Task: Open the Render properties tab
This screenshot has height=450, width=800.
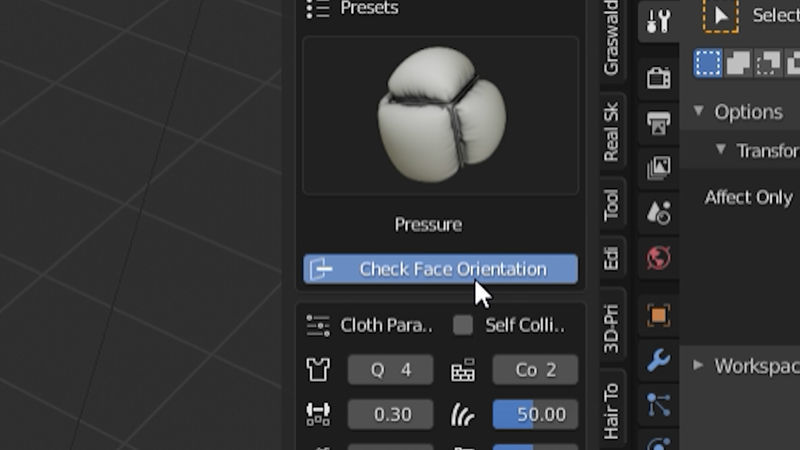Action: click(658, 78)
